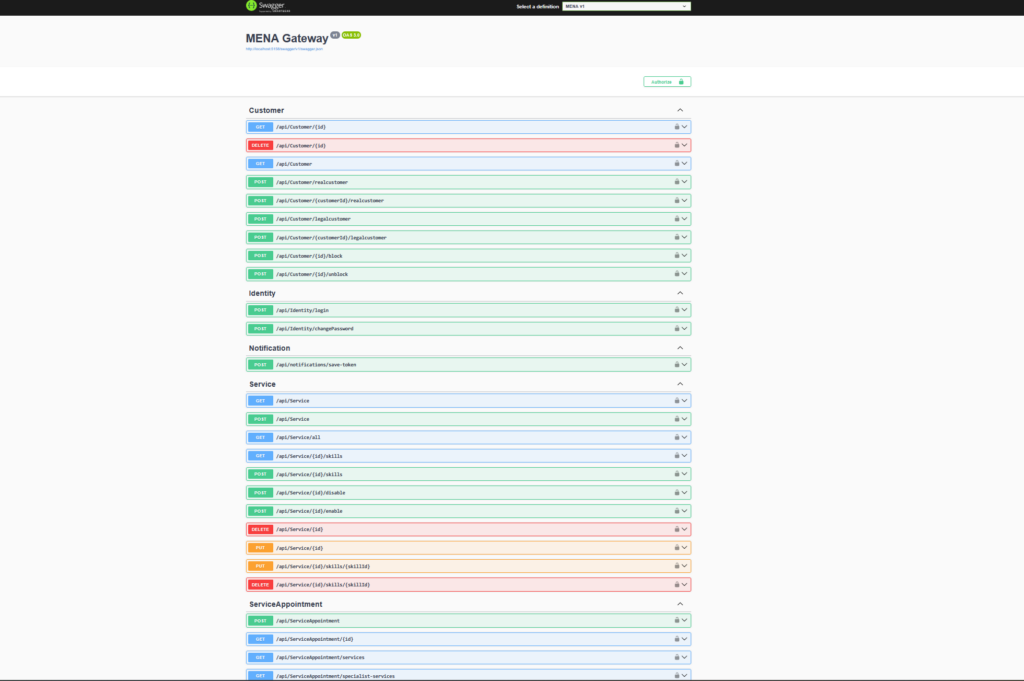Click lock icon on POST /api/Service/{id}/skills row
1024x681 pixels.
click(x=677, y=474)
